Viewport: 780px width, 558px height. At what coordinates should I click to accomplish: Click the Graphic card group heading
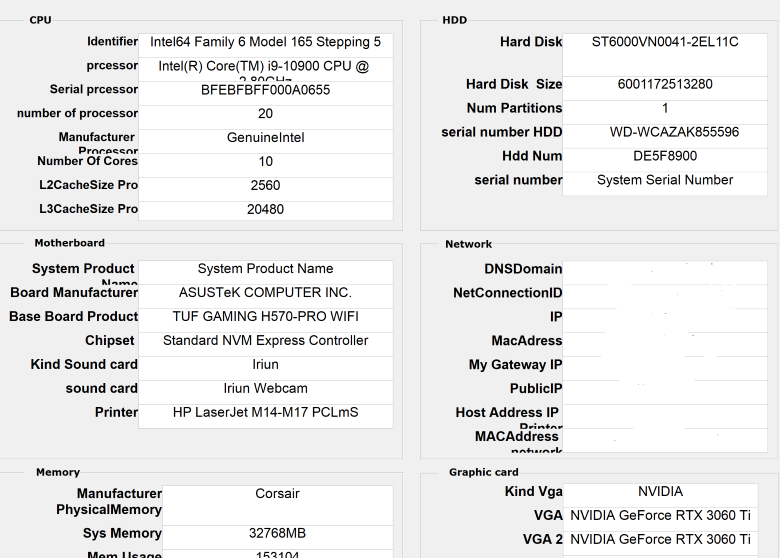[x=484, y=472]
